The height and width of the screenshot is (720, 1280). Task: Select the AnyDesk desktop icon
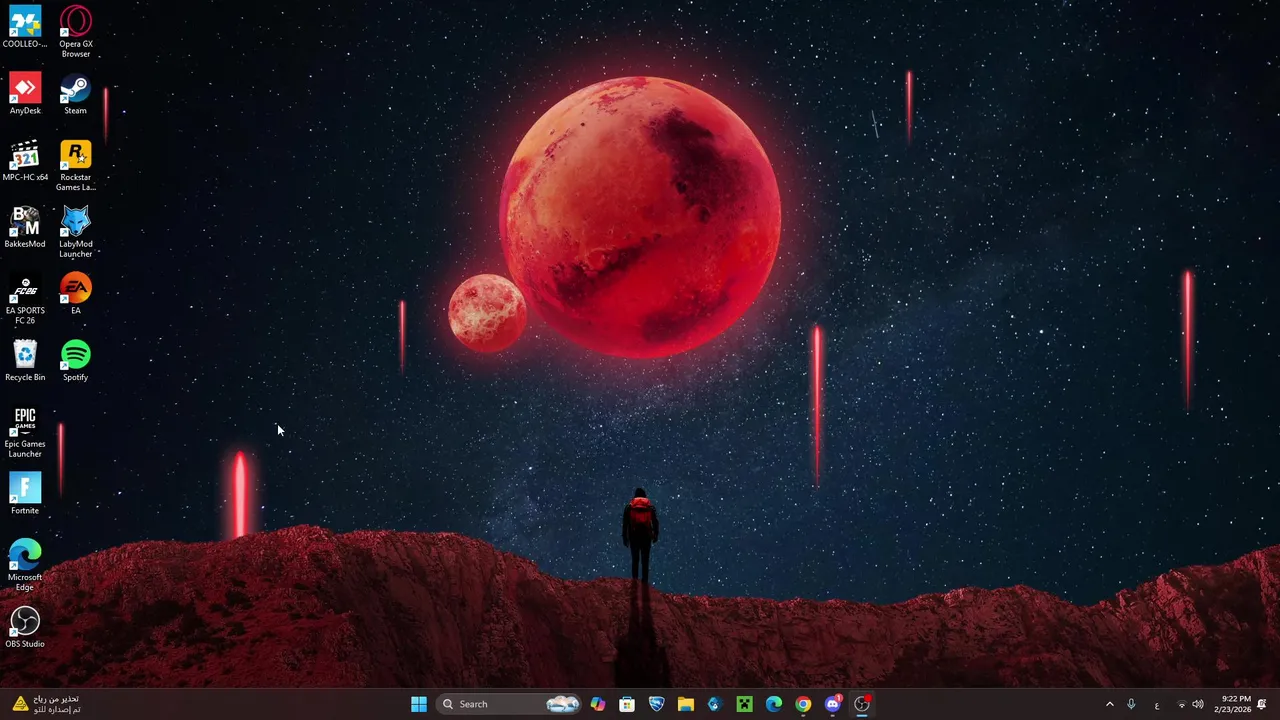[x=25, y=94]
